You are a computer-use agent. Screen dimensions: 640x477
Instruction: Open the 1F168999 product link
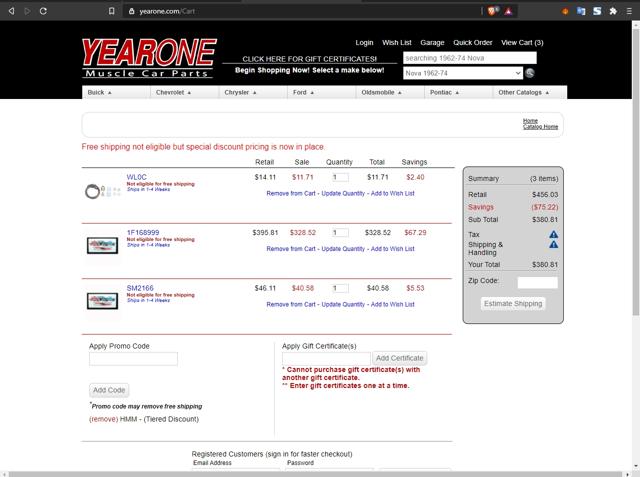[143, 233]
